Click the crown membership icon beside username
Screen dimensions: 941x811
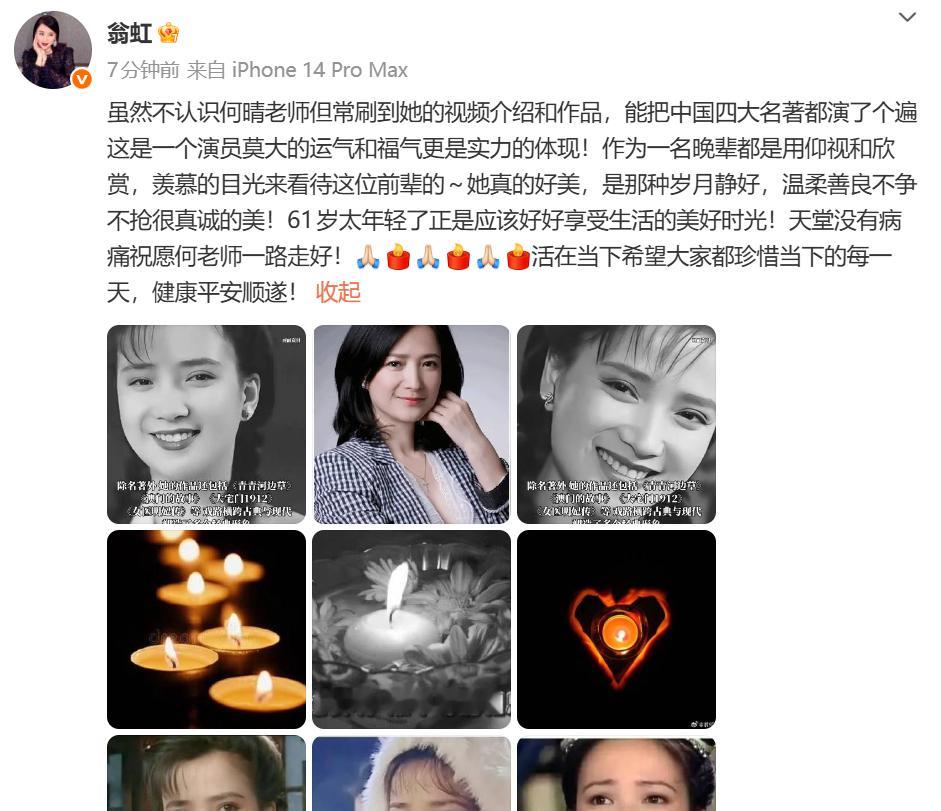tap(169, 33)
